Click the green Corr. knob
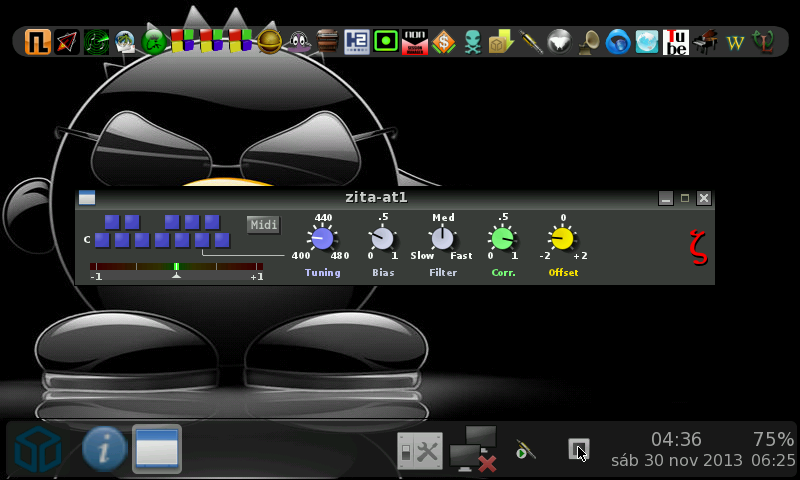Viewport: 800px width, 480px height. [502, 239]
